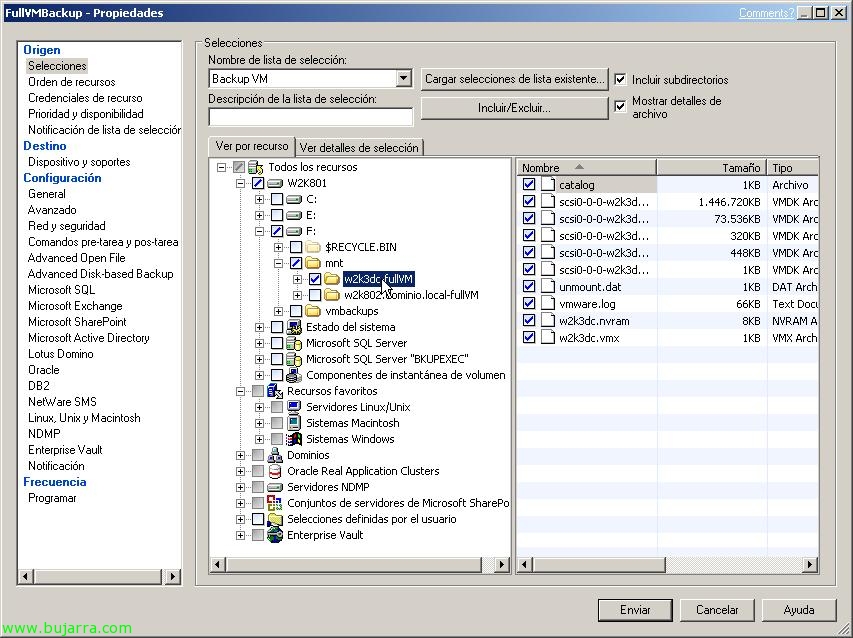Click the F: drive icon
The height and width of the screenshot is (638, 853).
pos(294,231)
